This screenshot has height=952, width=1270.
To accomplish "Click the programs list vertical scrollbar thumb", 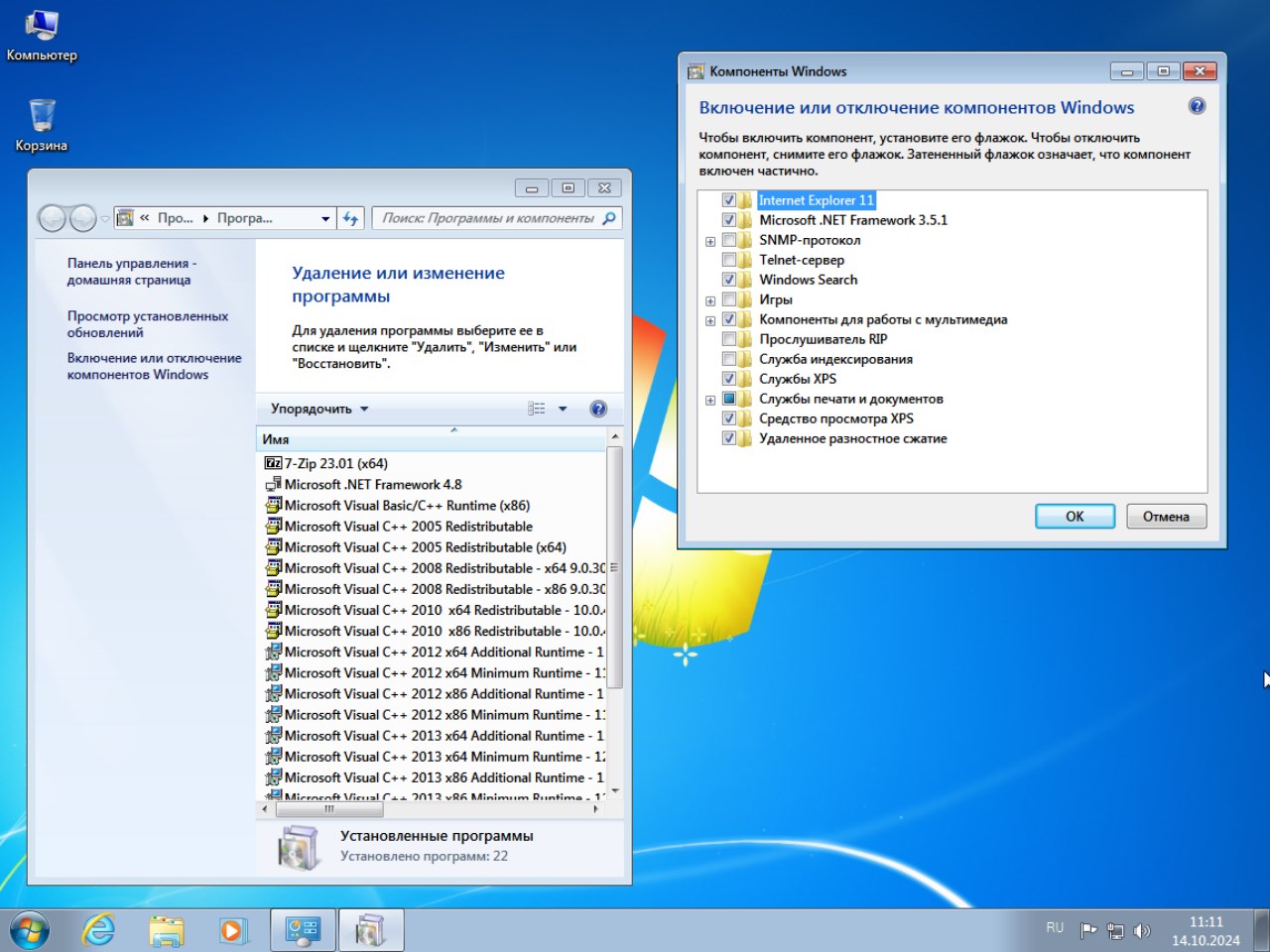I will [x=614, y=567].
